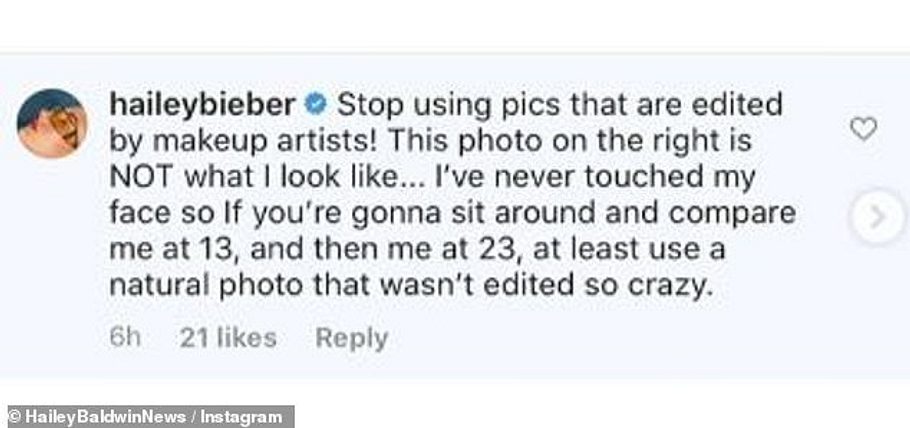Click the 6h comment timestamp
The width and height of the screenshot is (910, 428).
click(x=125, y=337)
